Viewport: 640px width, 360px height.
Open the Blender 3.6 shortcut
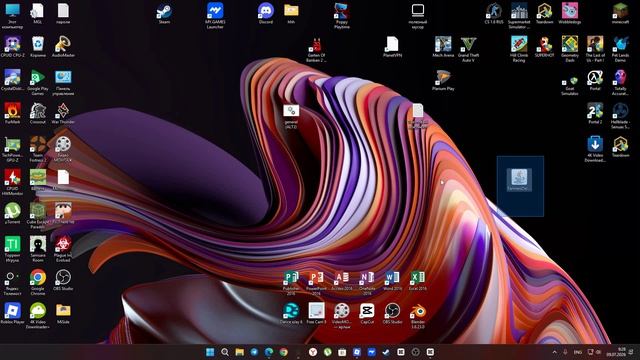[418, 316]
